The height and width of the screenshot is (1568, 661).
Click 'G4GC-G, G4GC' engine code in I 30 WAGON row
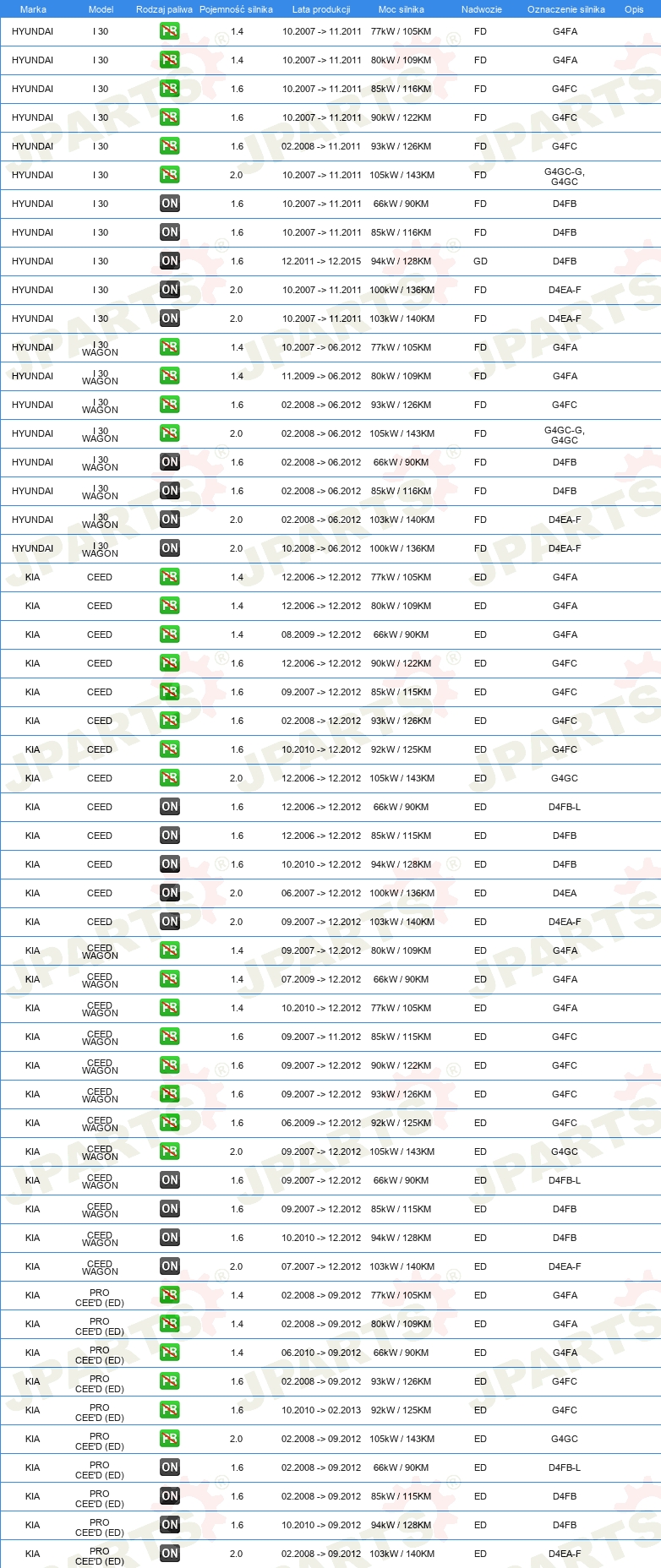pyautogui.click(x=565, y=435)
